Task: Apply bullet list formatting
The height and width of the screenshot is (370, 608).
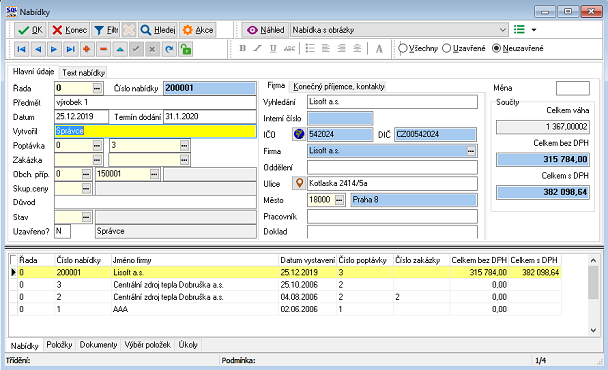Action: click(310, 48)
